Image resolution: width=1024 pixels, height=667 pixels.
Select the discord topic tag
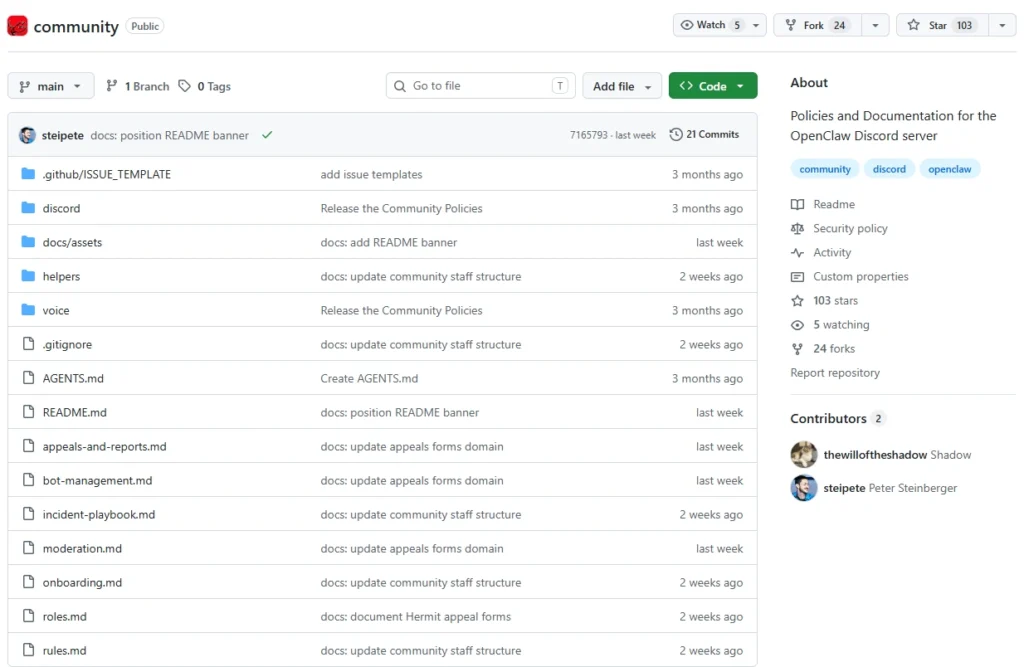(x=889, y=169)
